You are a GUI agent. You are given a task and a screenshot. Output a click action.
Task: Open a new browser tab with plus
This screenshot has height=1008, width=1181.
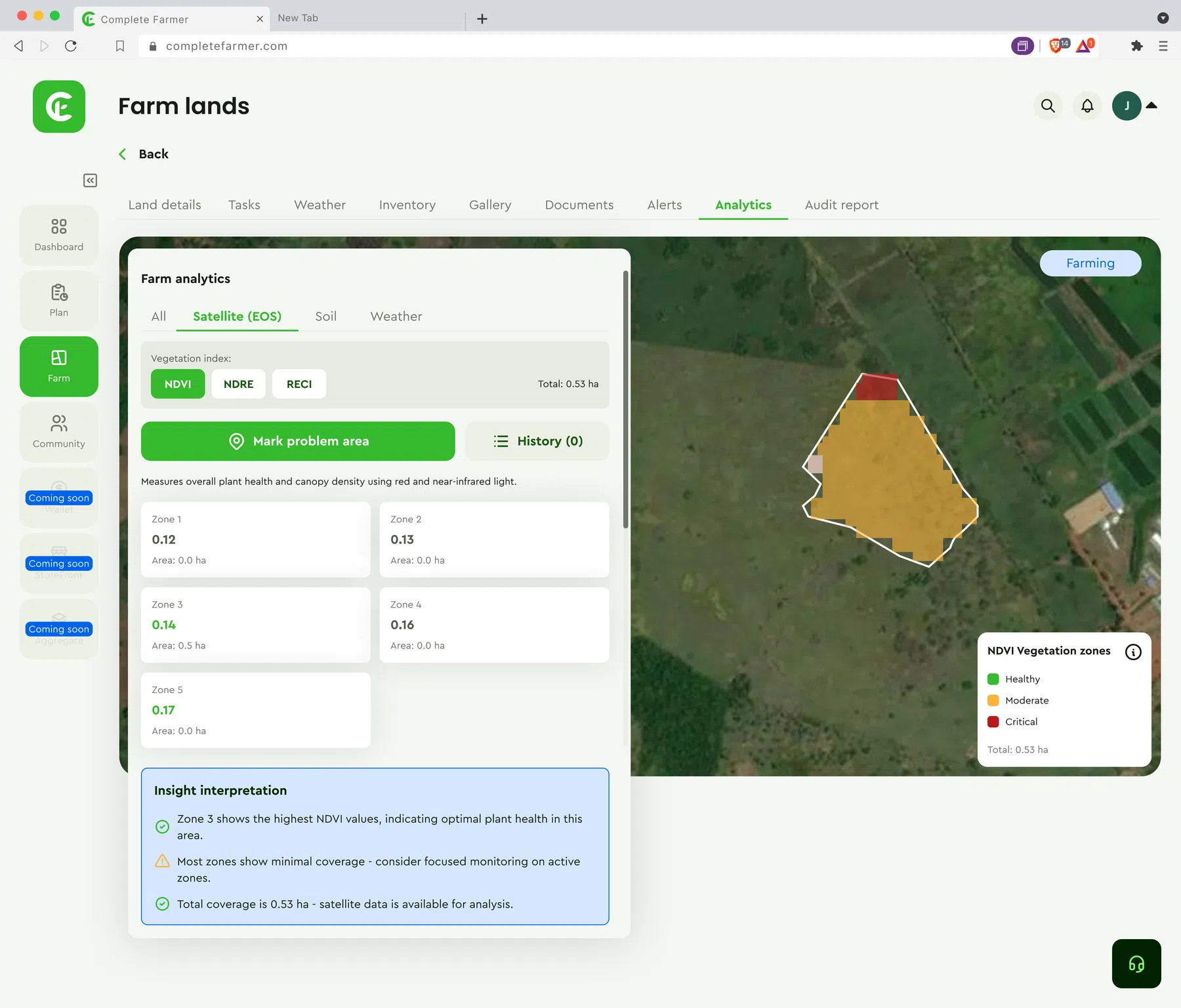coord(482,19)
